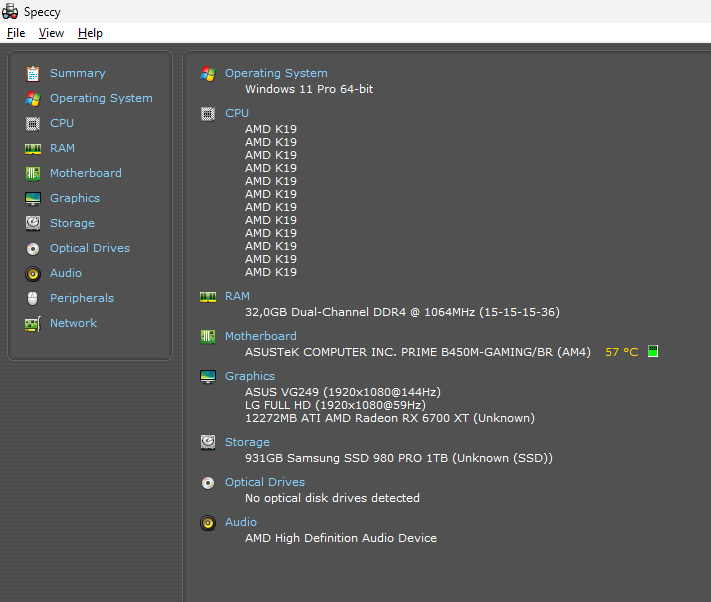This screenshot has width=711, height=602.
Task: Click the Samsung SSD 980 PRO 1TB line
Action: coord(399,458)
